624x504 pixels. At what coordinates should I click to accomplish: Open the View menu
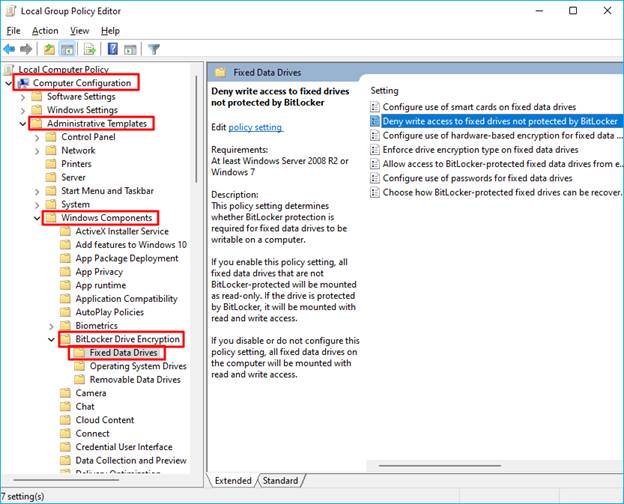[x=80, y=31]
